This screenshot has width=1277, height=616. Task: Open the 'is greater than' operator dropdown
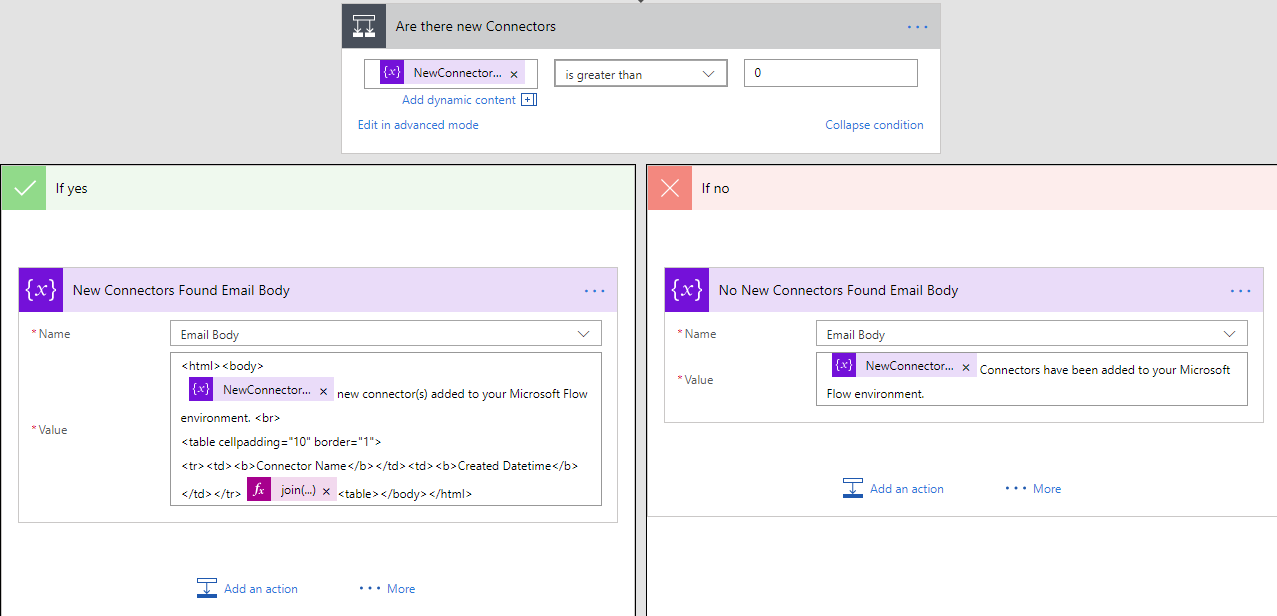pyautogui.click(x=640, y=74)
